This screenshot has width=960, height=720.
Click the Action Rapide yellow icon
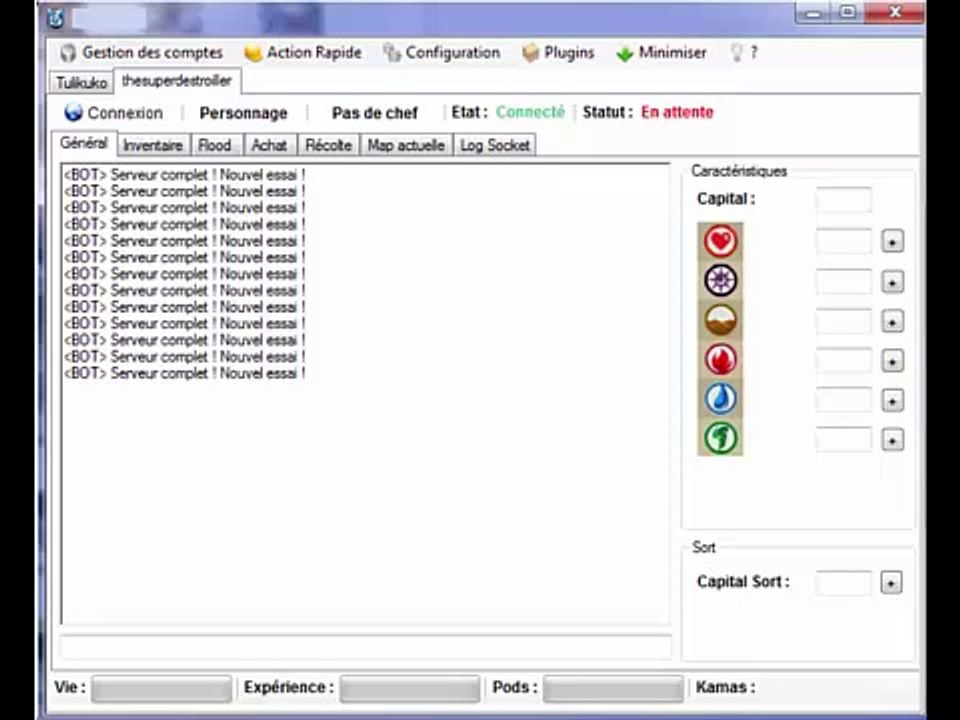(253, 54)
